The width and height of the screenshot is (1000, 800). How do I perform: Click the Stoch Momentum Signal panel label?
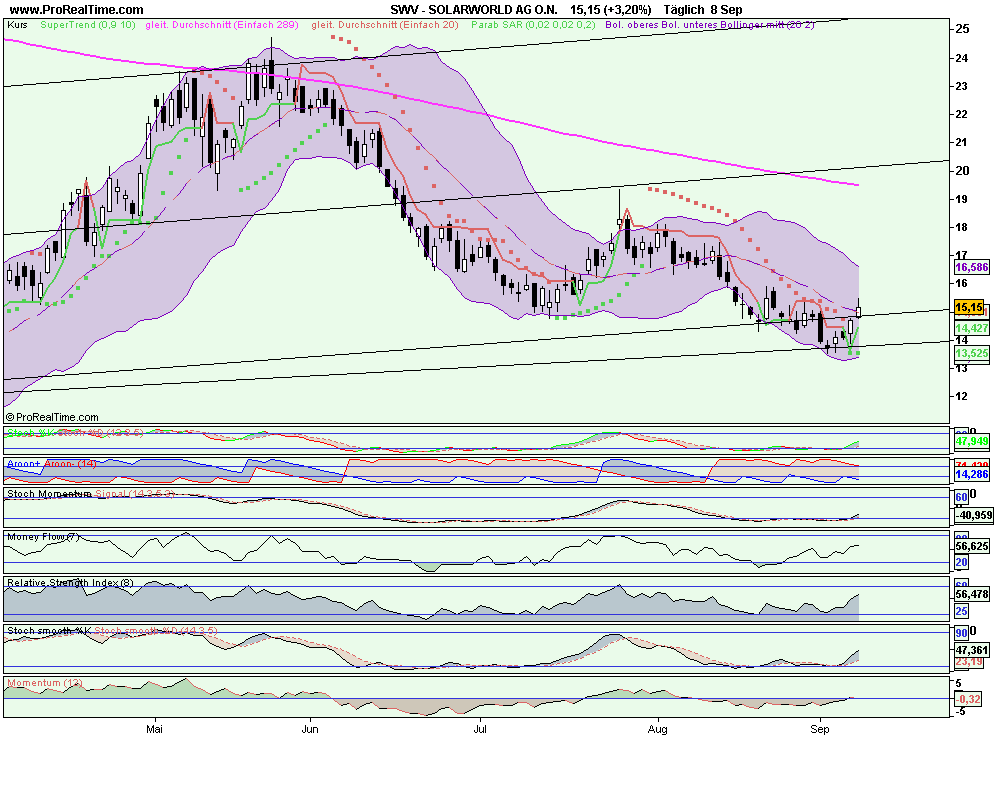click(x=91, y=494)
